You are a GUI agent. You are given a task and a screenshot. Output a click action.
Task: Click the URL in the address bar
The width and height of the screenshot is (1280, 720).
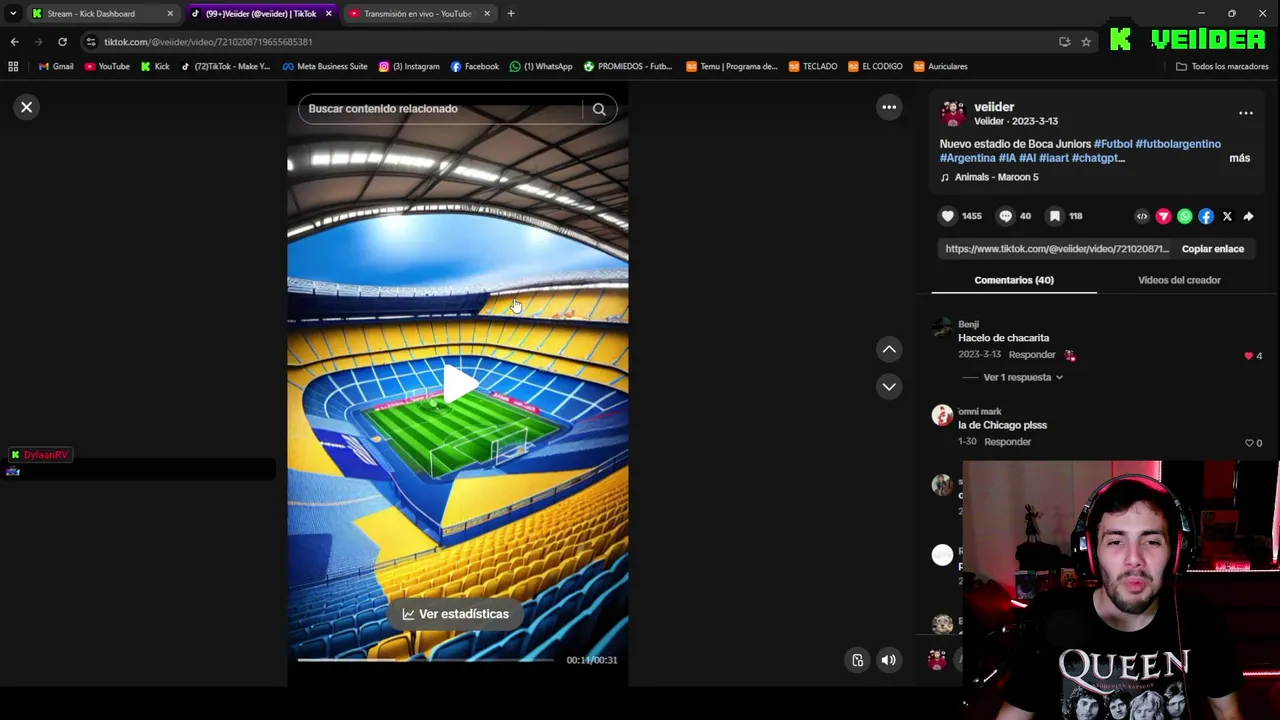point(209,42)
